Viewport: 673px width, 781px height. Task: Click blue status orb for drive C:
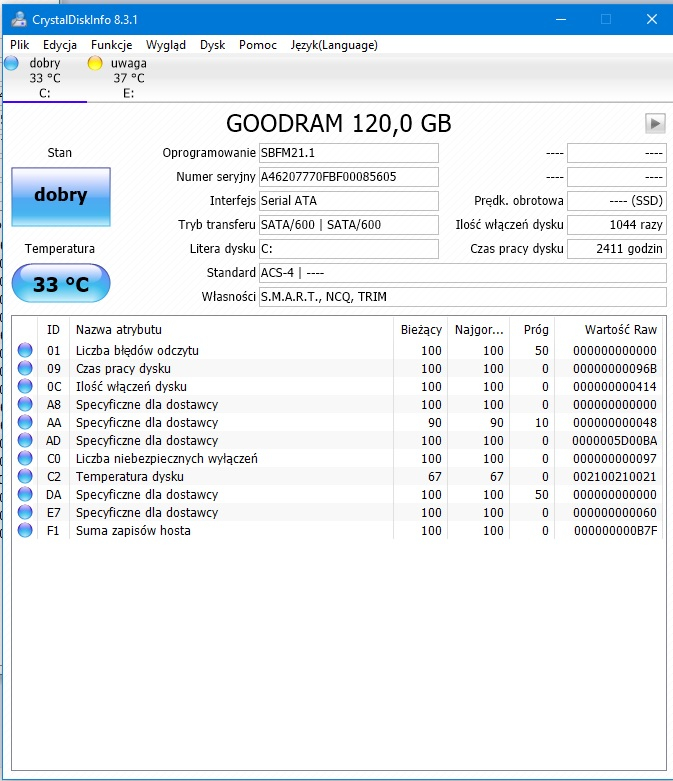click(11, 63)
